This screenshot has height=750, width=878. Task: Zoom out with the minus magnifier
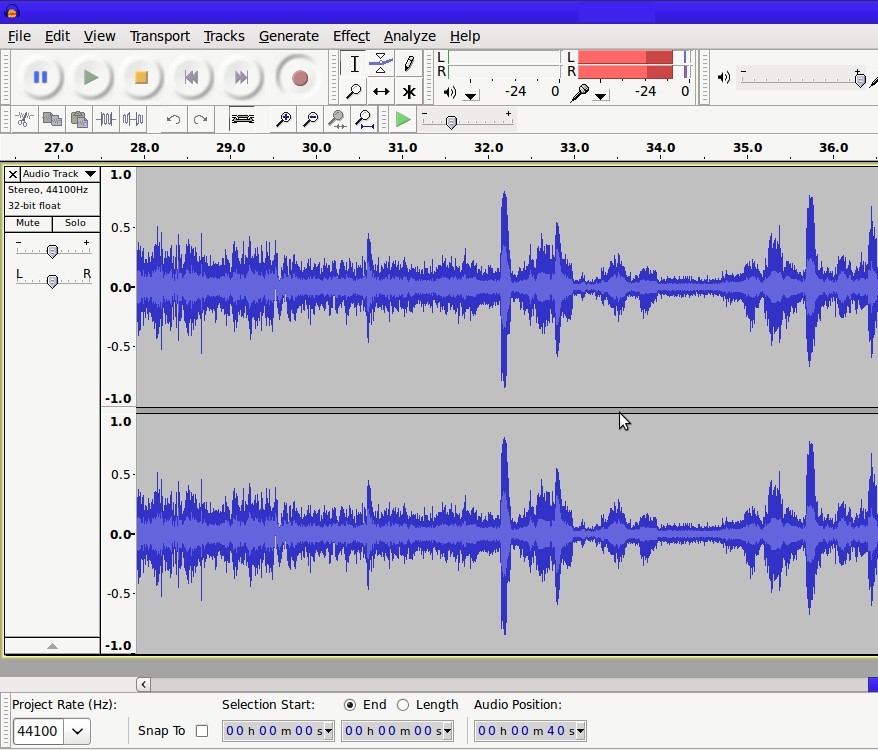(310, 119)
